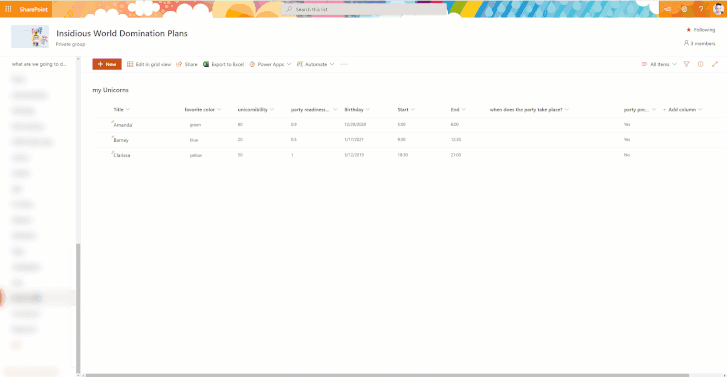Click the 21:00 end time cell
This screenshot has height=377, width=727.
[x=456, y=155]
